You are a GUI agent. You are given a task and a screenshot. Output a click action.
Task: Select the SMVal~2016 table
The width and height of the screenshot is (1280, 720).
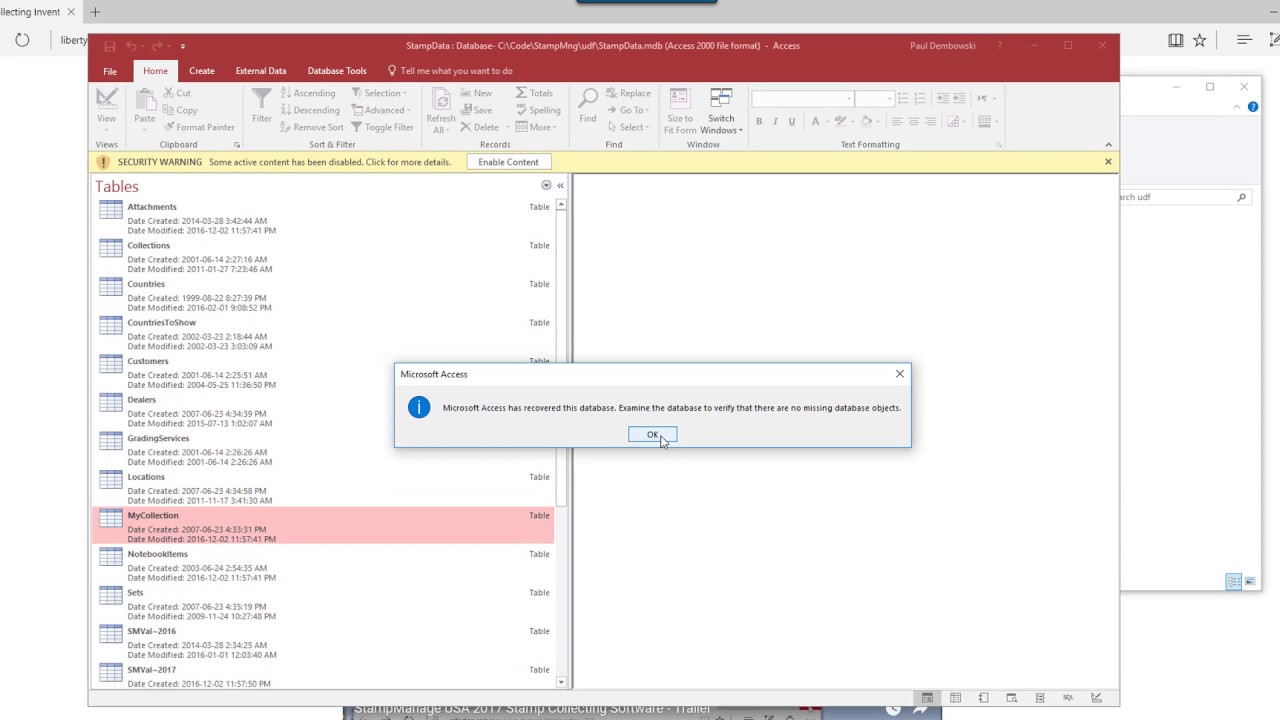[322, 643]
